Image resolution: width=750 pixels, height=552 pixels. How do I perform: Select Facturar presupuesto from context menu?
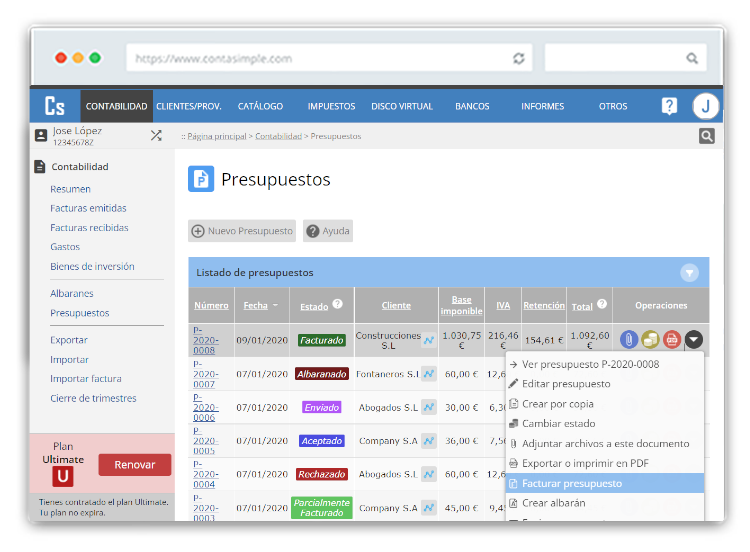572,483
